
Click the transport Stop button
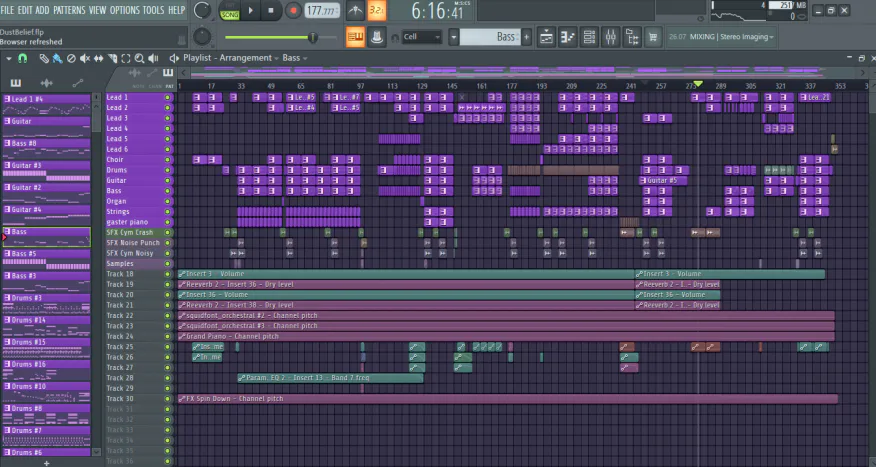coord(271,10)
